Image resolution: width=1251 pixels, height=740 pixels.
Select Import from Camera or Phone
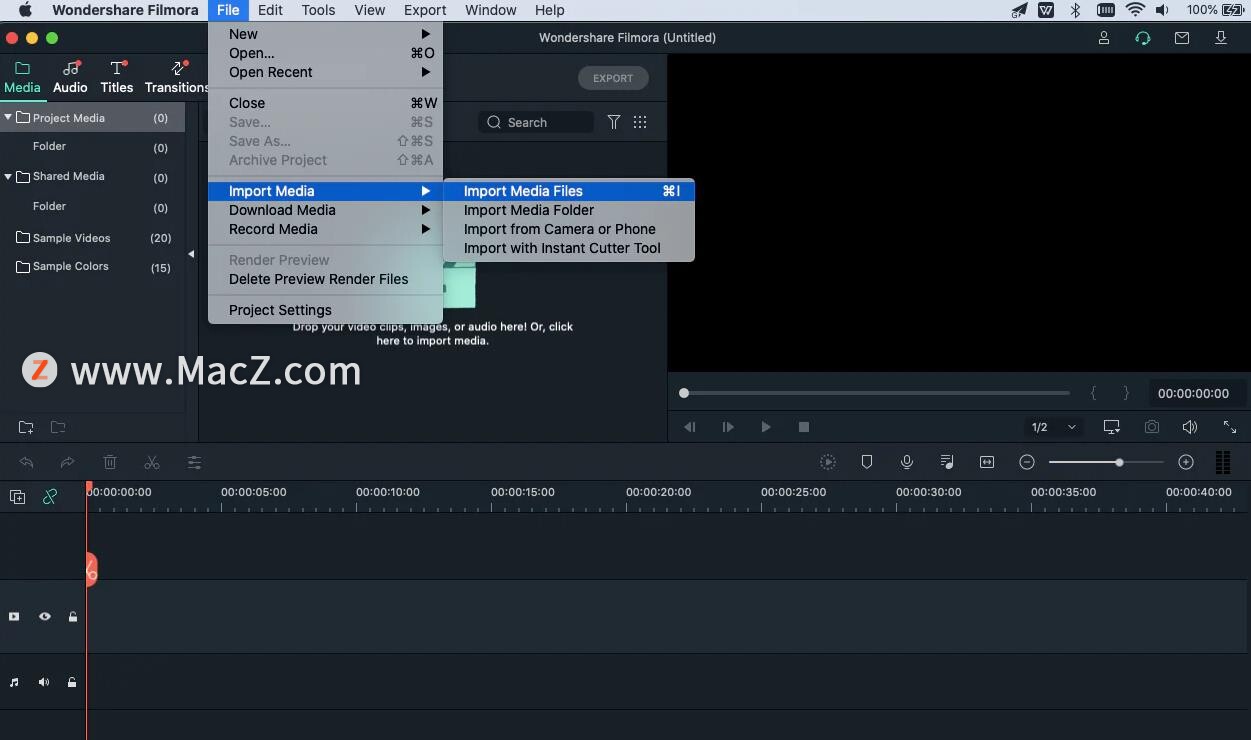pos(568,229)
